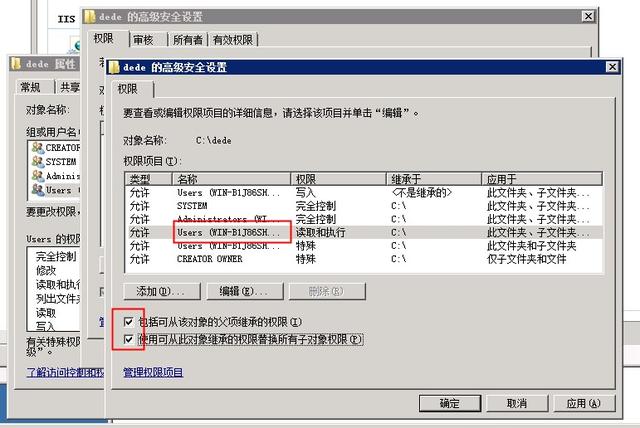Screen dimensions: 640x428
Task: Select the Users 读取和执行 permission row
Action: (x=363, y=233)
